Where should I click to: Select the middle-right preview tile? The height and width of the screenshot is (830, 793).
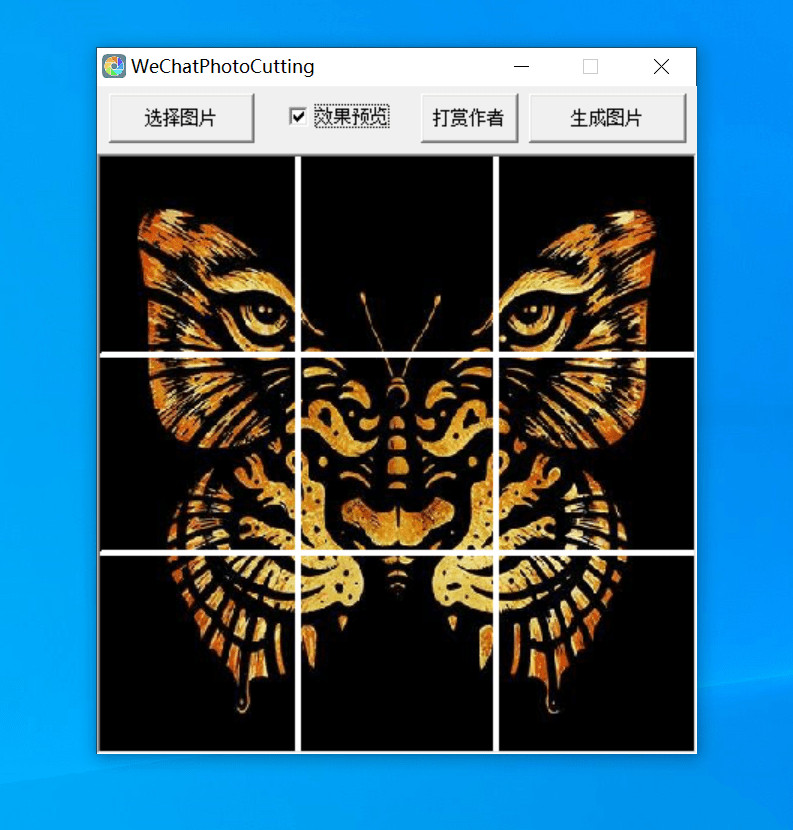tap(596, 454)
